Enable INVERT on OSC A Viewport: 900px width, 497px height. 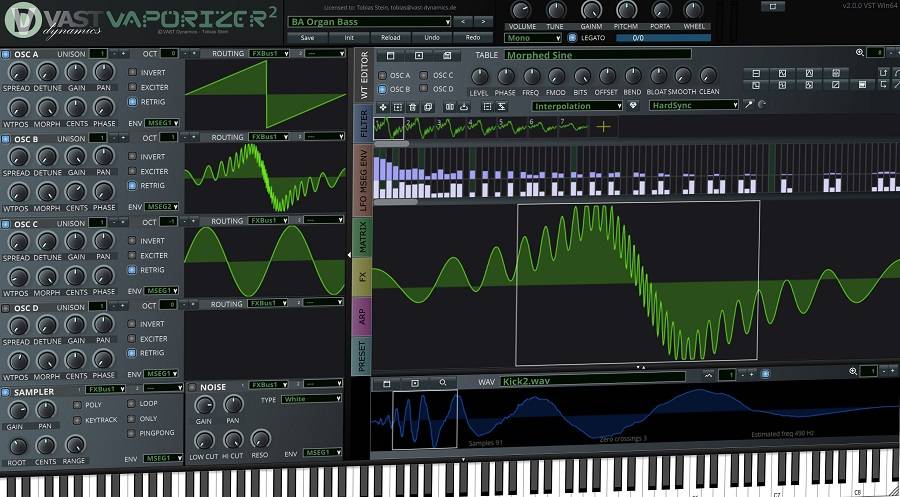coord(133,74)
